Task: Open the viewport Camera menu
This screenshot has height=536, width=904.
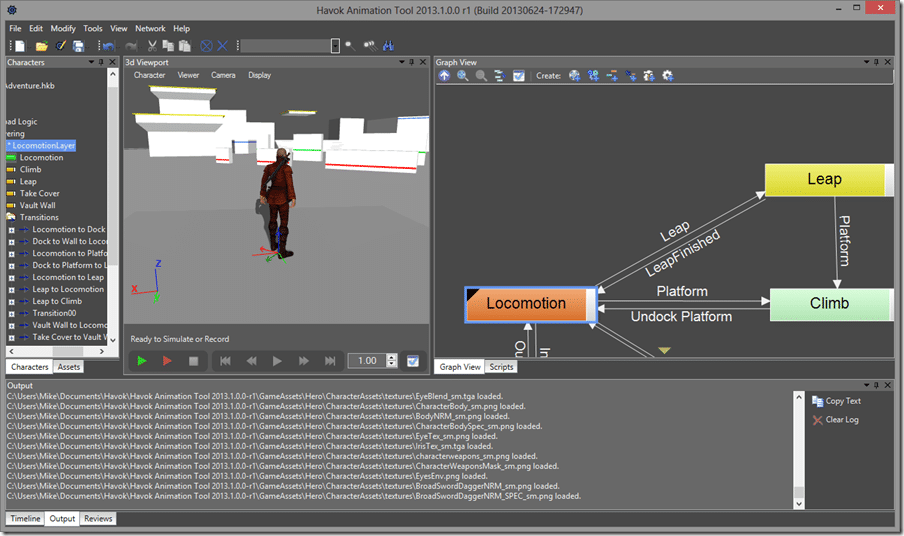Action: click(x=223, y=75)
